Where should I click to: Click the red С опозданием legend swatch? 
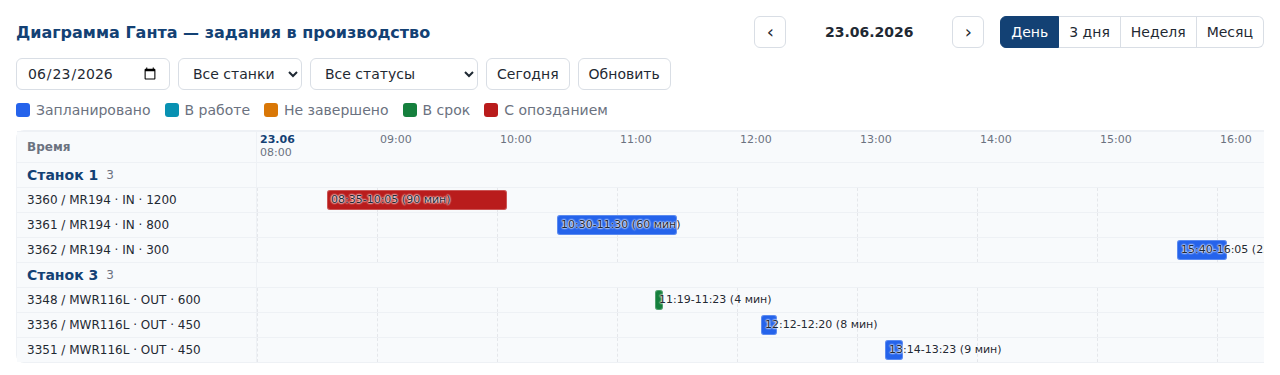tap(491, 110)
